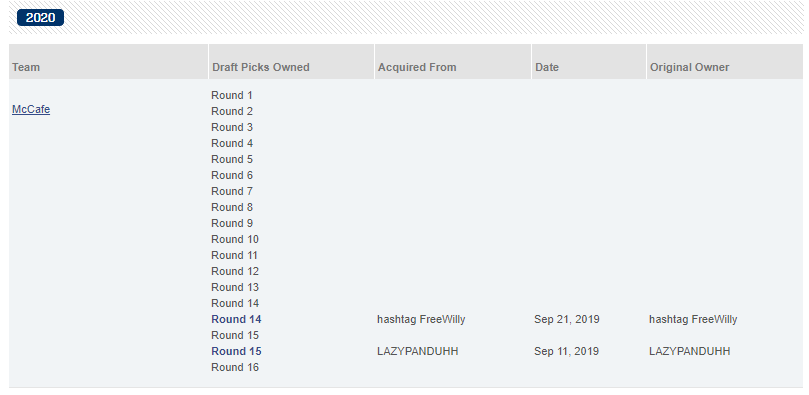The width and height of the screenshot is (809, 395).
Task: Select the Round 7 draft pick
Action: click(232, 191)
